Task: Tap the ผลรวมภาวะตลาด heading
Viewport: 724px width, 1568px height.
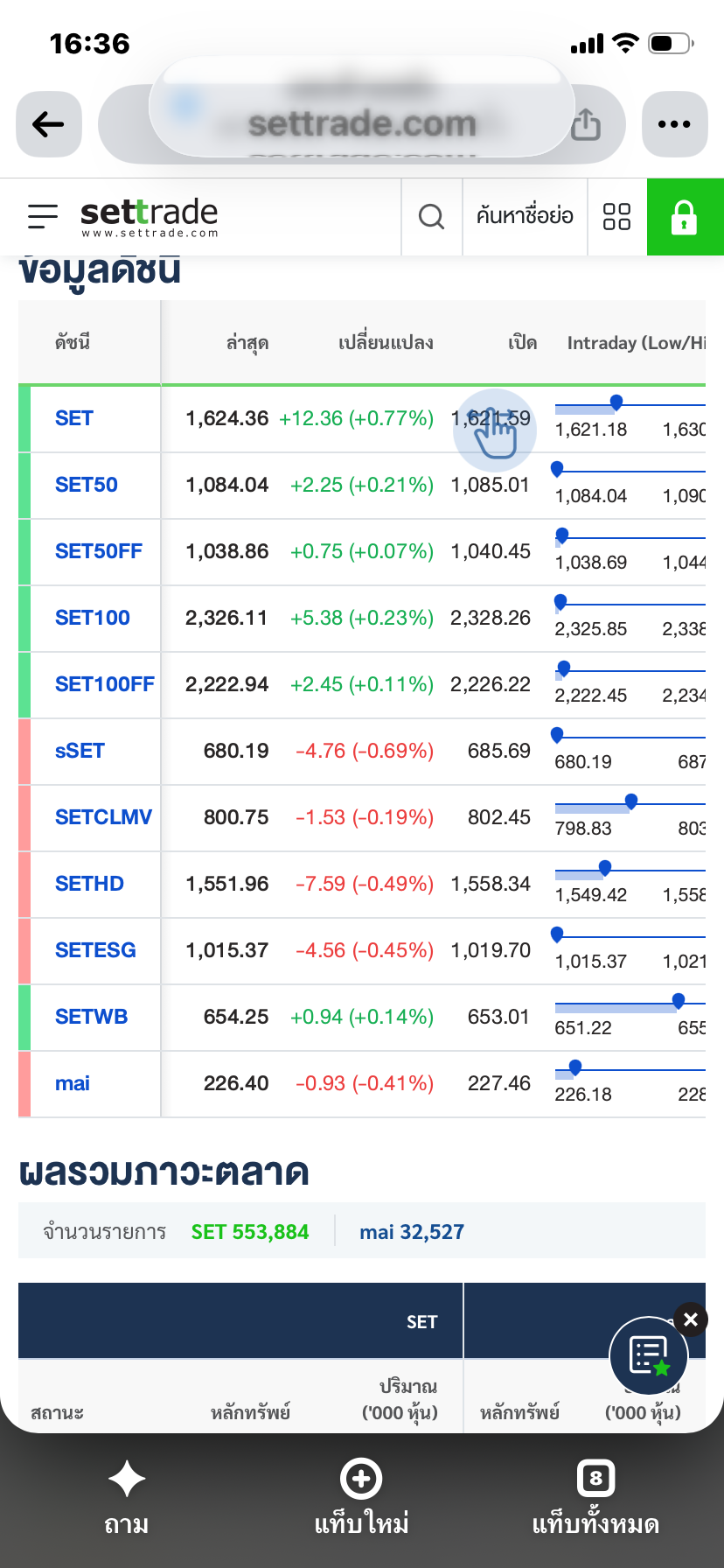Action: pyautogui.click(x=164, y=1172)
